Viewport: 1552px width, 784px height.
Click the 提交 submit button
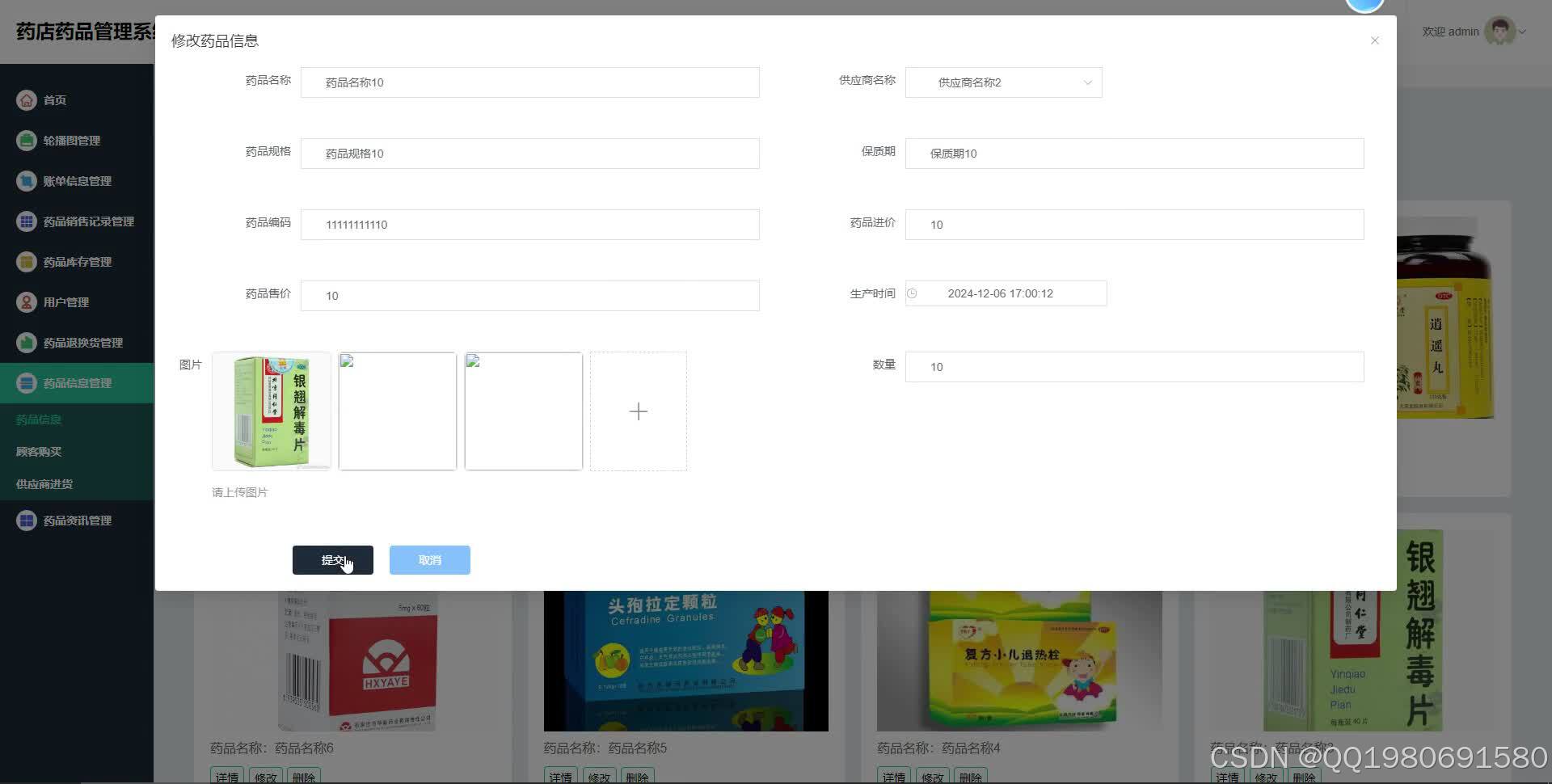coord(332,559)
